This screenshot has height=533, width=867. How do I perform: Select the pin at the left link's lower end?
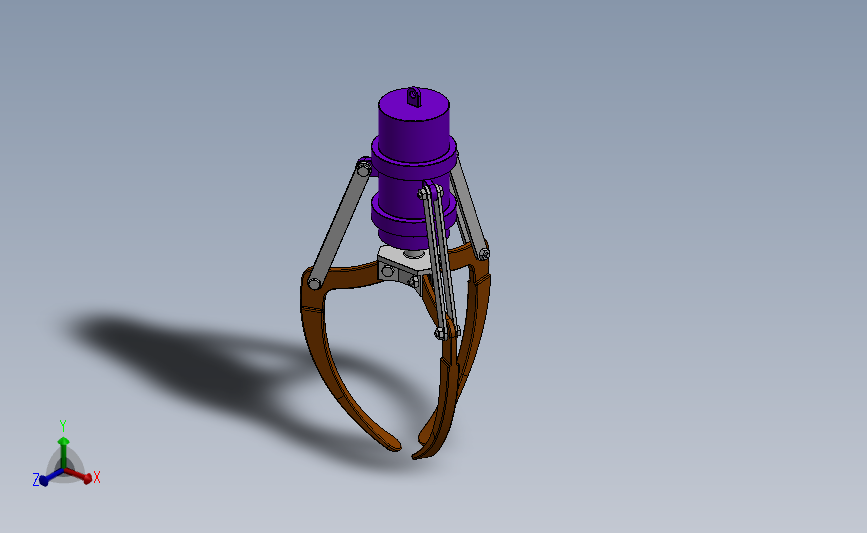pos(315,284)
